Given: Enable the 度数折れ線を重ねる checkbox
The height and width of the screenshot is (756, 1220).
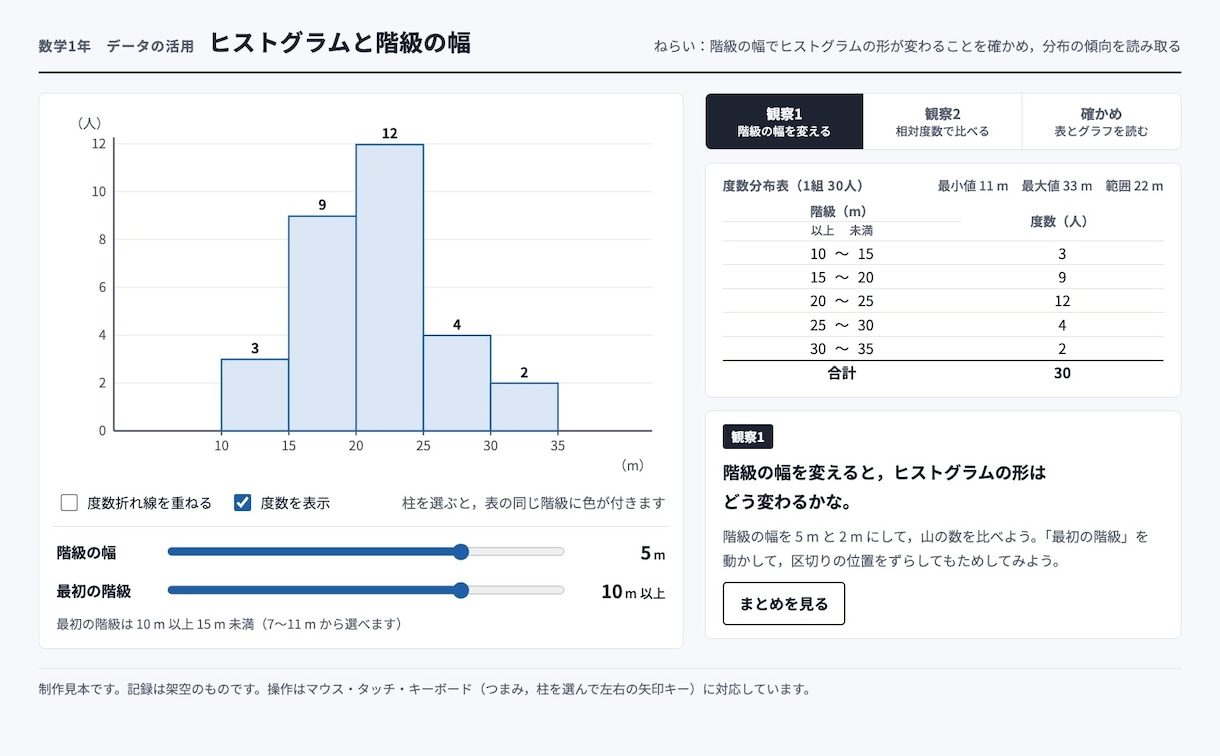Looking at the screenshot, I should point(69,503).
